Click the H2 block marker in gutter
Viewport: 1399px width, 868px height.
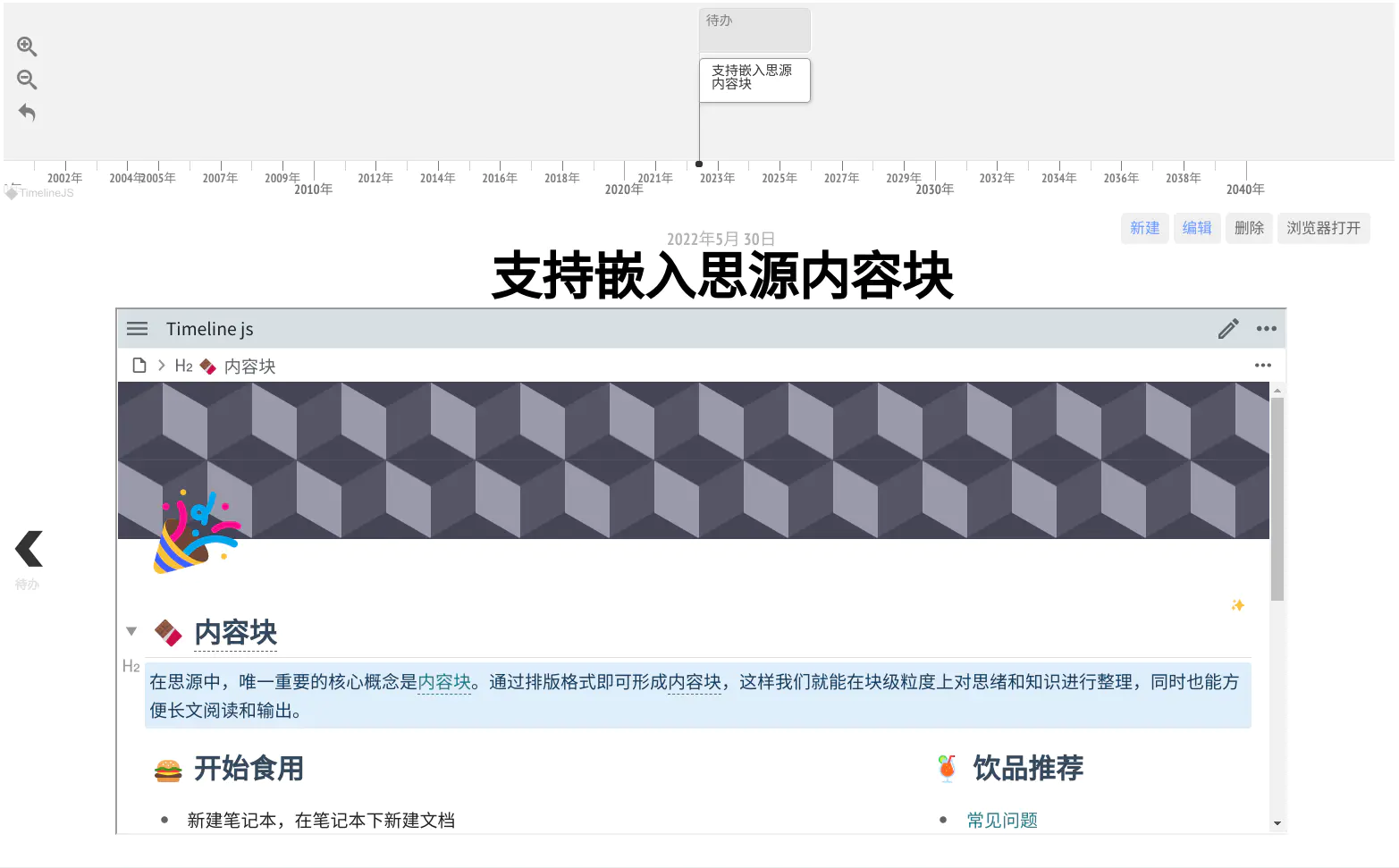(x=131, y=666)
